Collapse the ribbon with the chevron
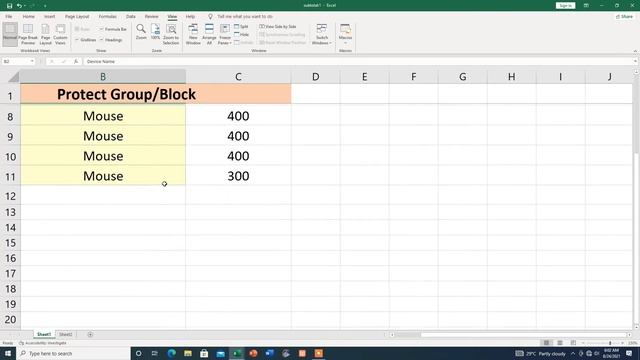640x360 pixels. pyautogui.click(x=635, y=51)
